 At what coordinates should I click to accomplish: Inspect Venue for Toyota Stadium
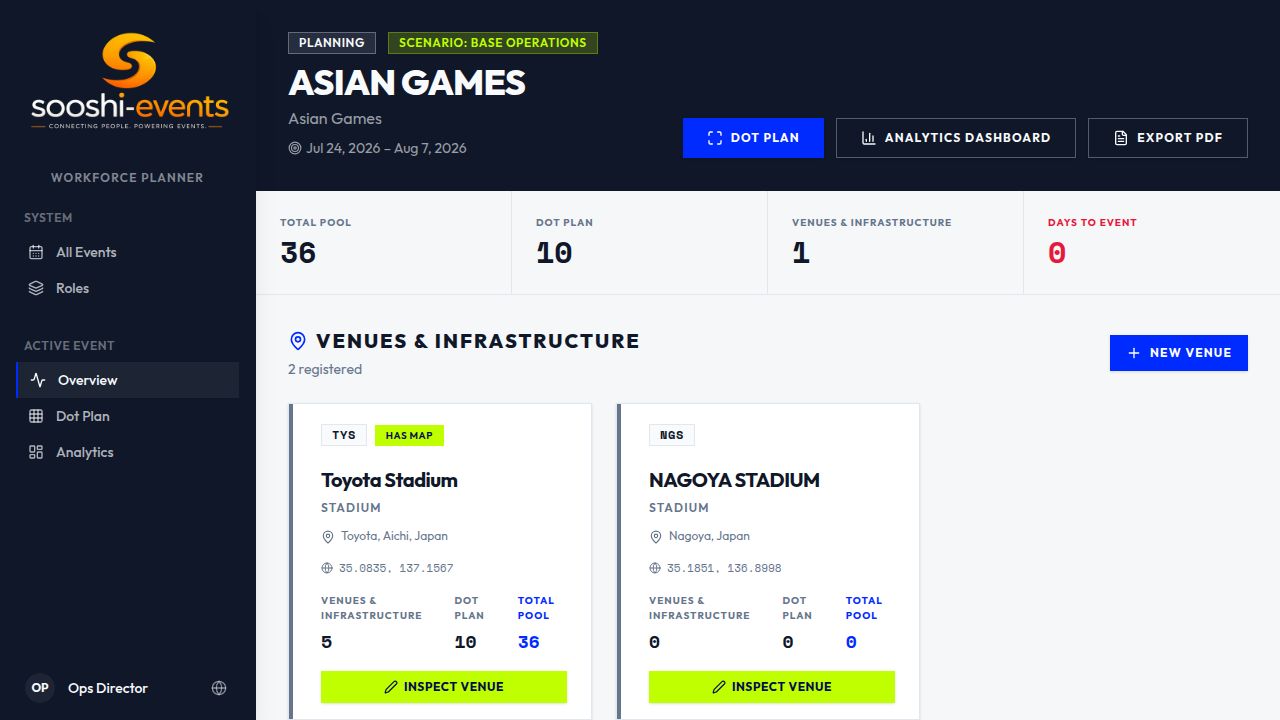(444, 687)
